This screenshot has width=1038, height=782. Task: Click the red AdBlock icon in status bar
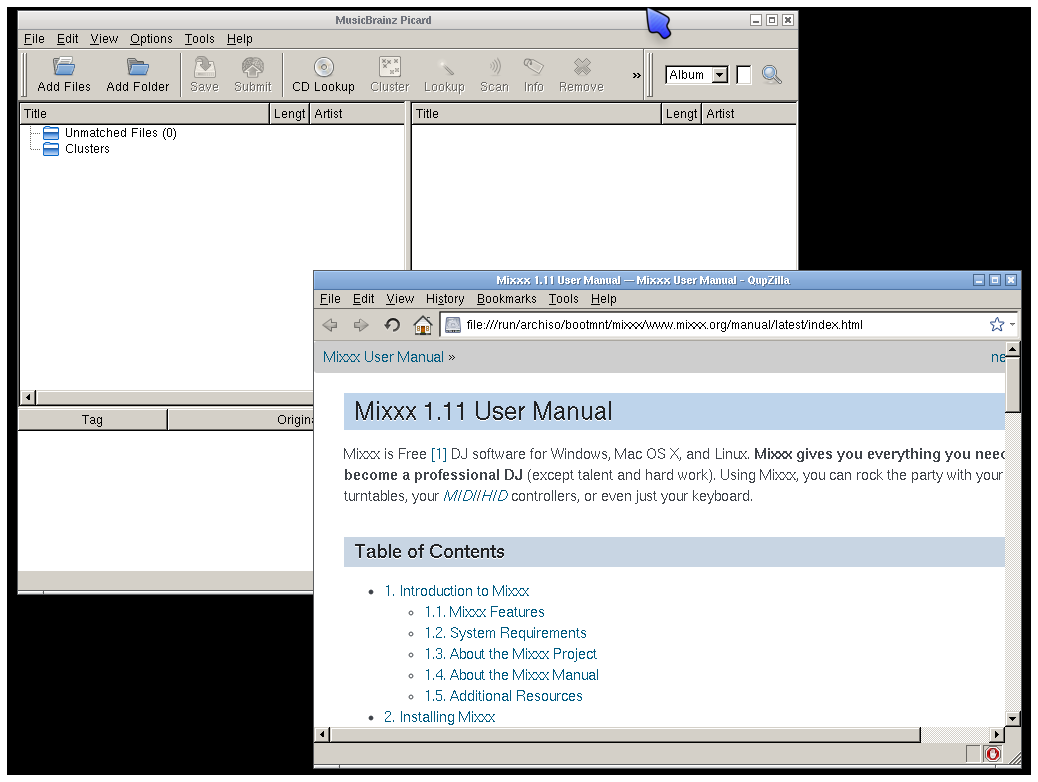click(992, 754)
